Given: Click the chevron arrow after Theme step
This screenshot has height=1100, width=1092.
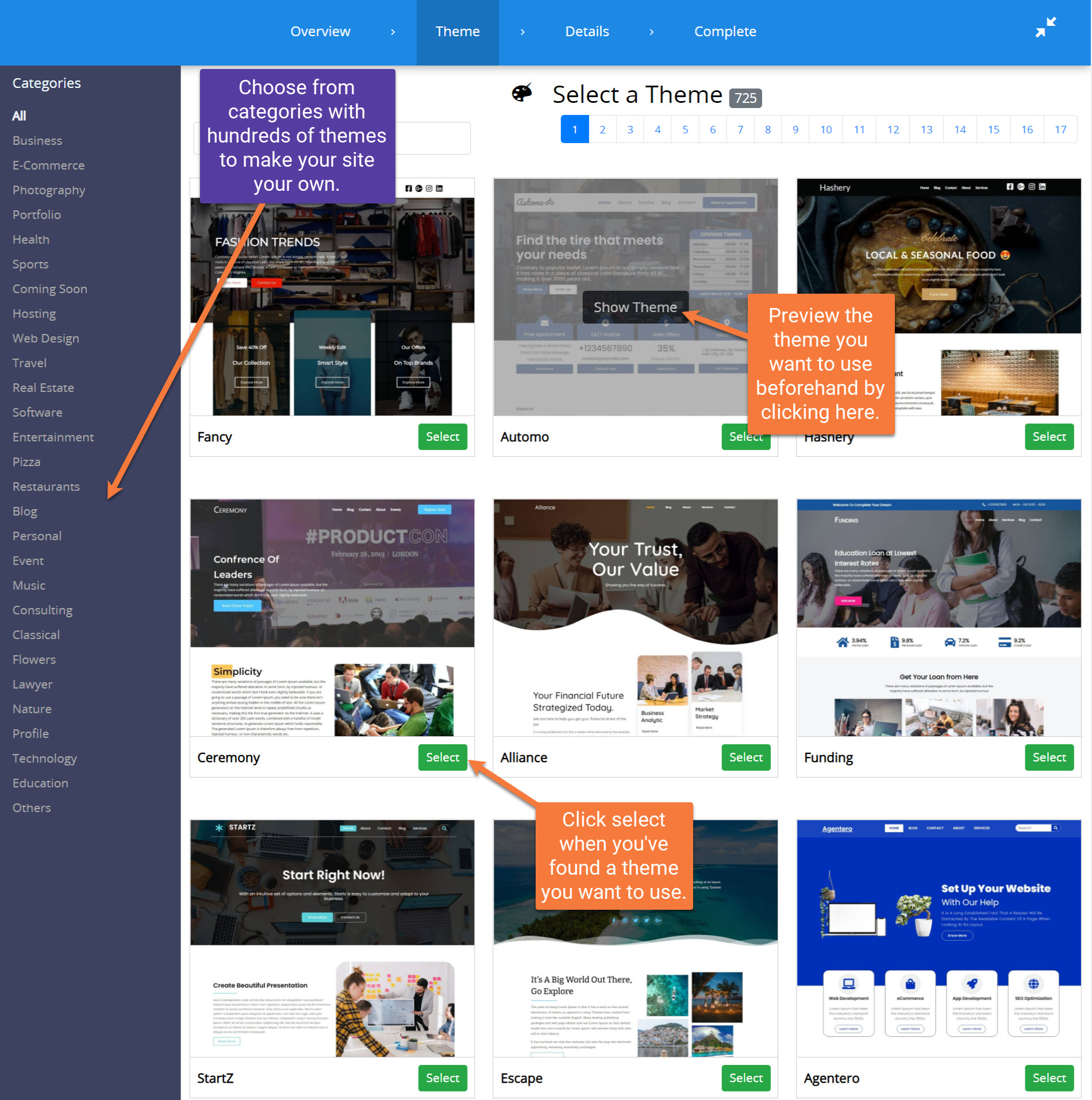Looking at the screenshot, I should [x=522, y=32].
